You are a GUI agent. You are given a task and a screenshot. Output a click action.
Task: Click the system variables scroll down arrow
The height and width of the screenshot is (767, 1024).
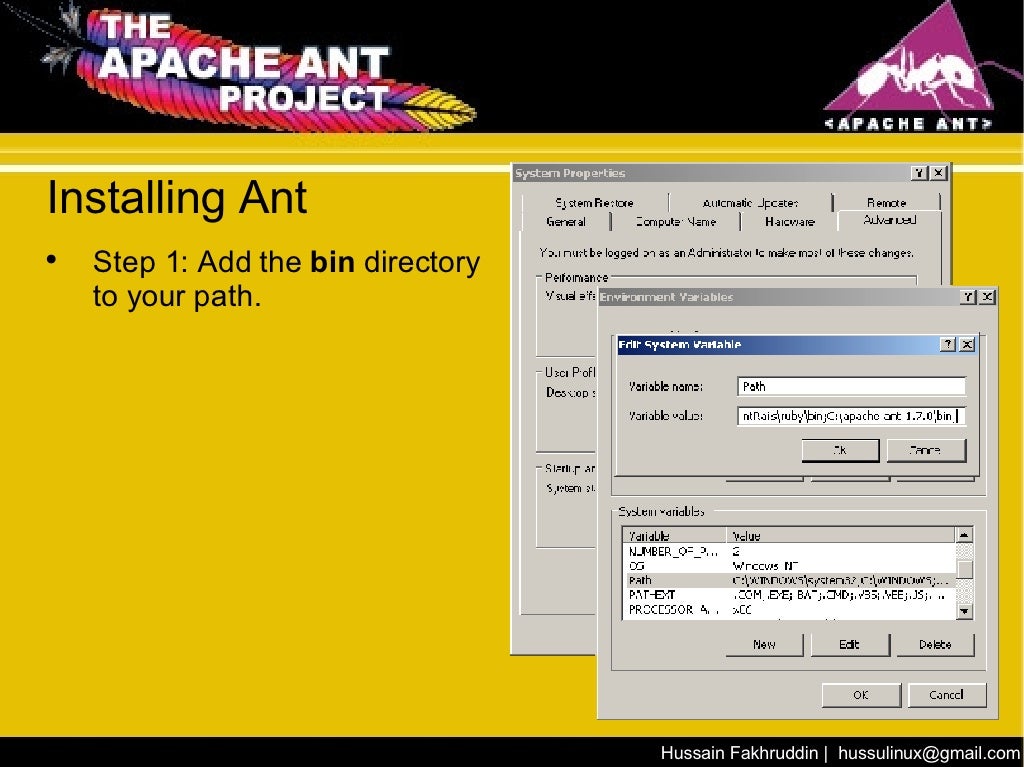[x=965, y=612]
